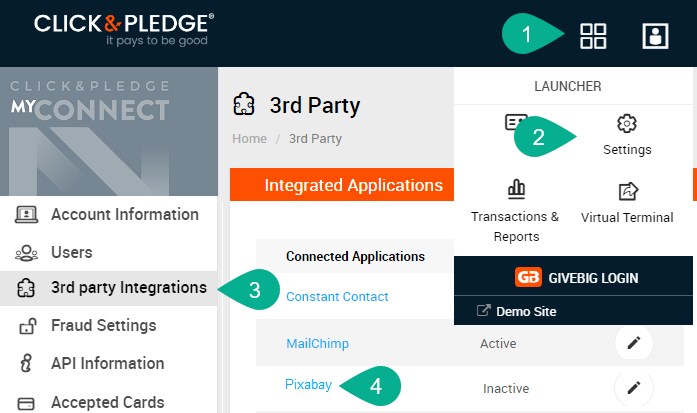This screenshot has width=697, height=413.
Task: Click the 3rd Party heading puzzle icon
Action: (244, 104)
